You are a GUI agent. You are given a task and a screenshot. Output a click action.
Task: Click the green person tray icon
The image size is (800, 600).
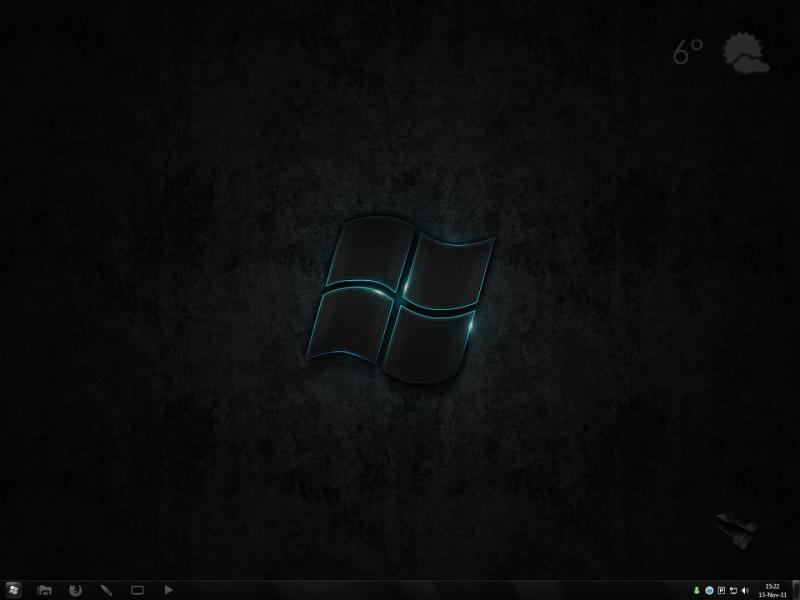(x=696, y=590)
